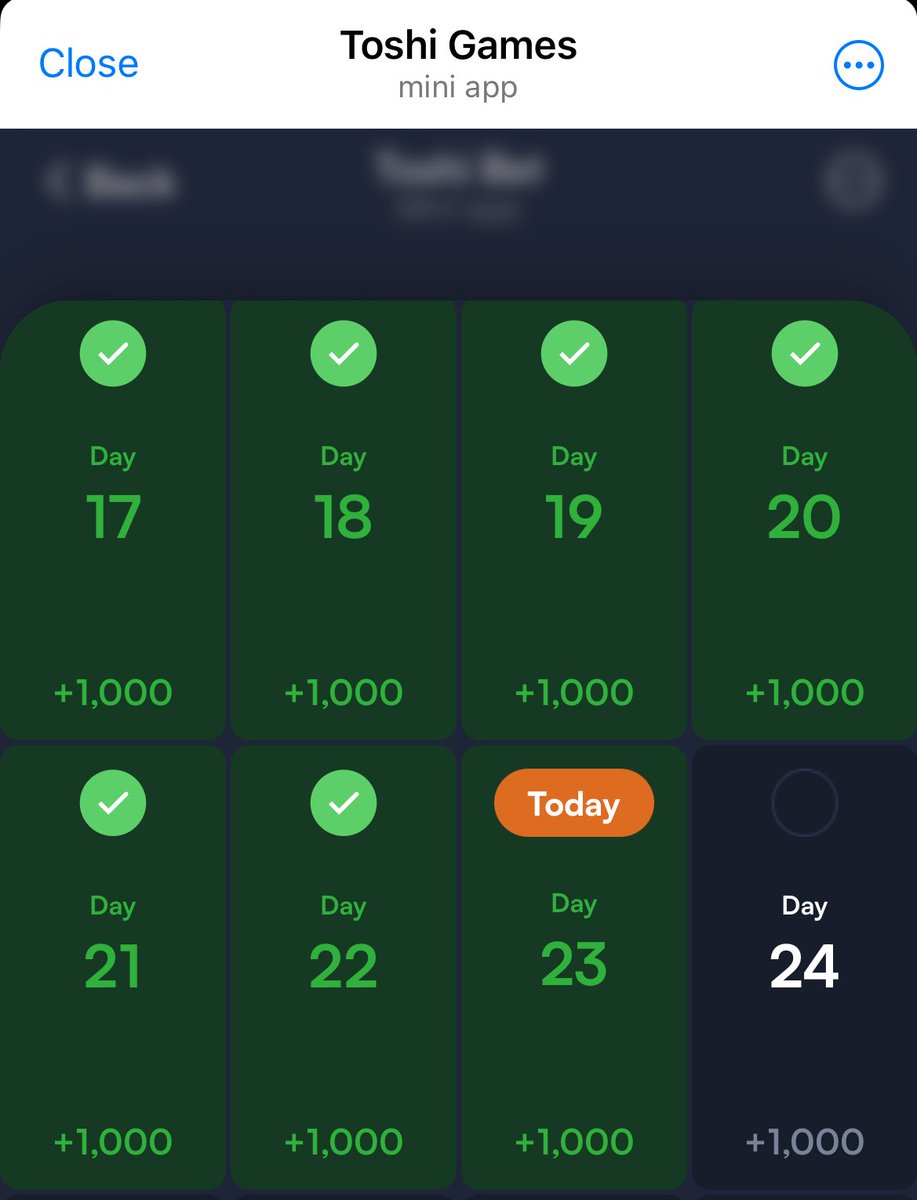Viewport: 917px width, 1200px height.
Task: Open the Day 23 reward card
Action: (574, 966)
